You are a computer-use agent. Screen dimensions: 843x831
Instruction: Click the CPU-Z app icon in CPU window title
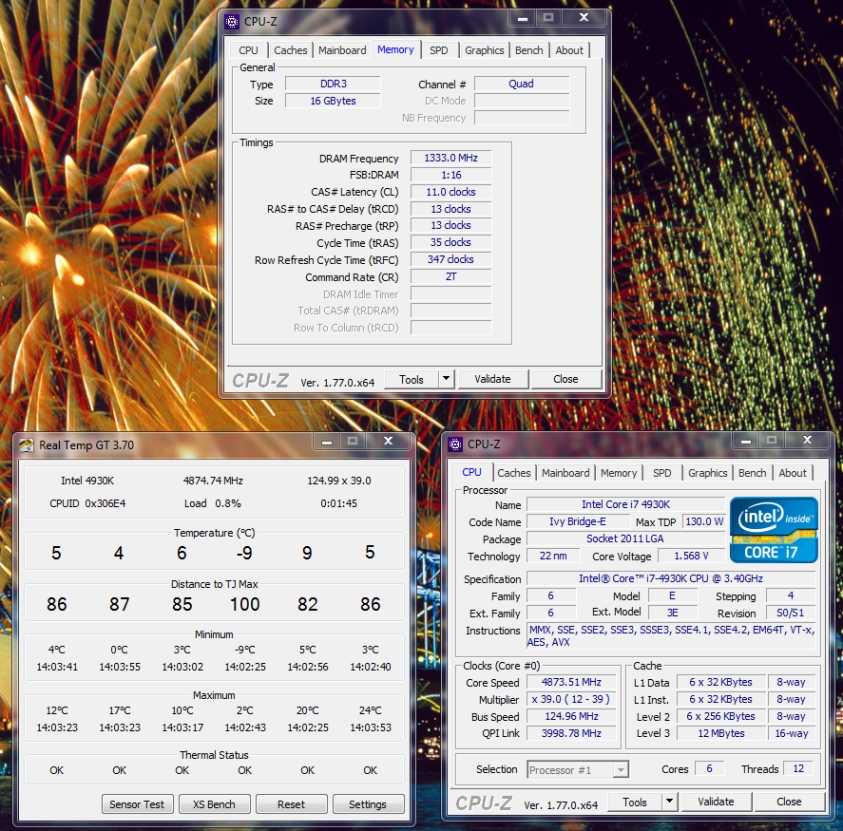point(455,444)
